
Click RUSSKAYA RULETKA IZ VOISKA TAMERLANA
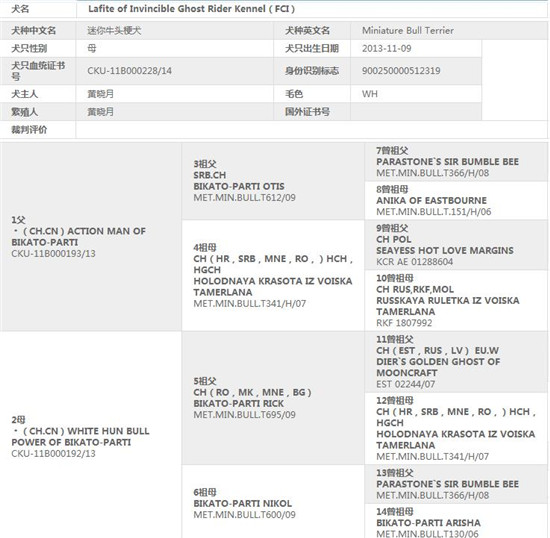[448, 306]
